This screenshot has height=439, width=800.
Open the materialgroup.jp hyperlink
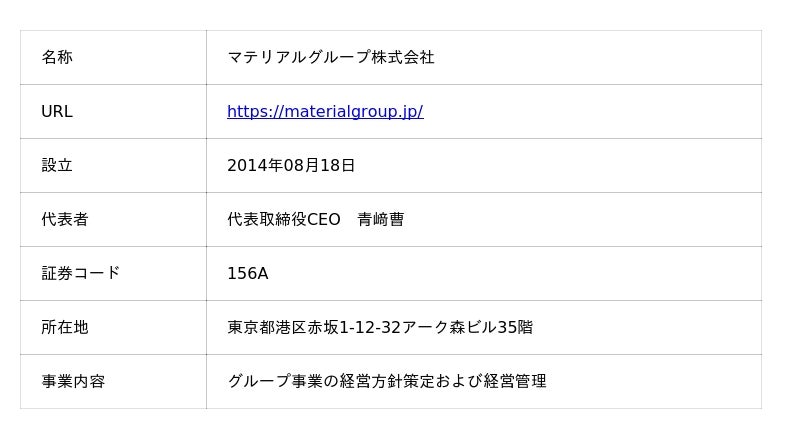pos(324,112)
